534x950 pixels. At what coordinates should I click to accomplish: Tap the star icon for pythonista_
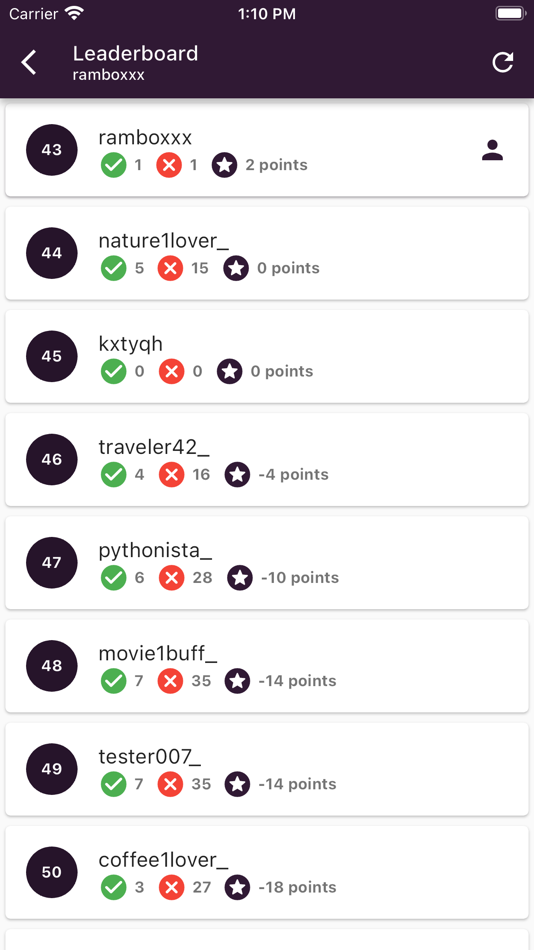[x=239, y=577]
